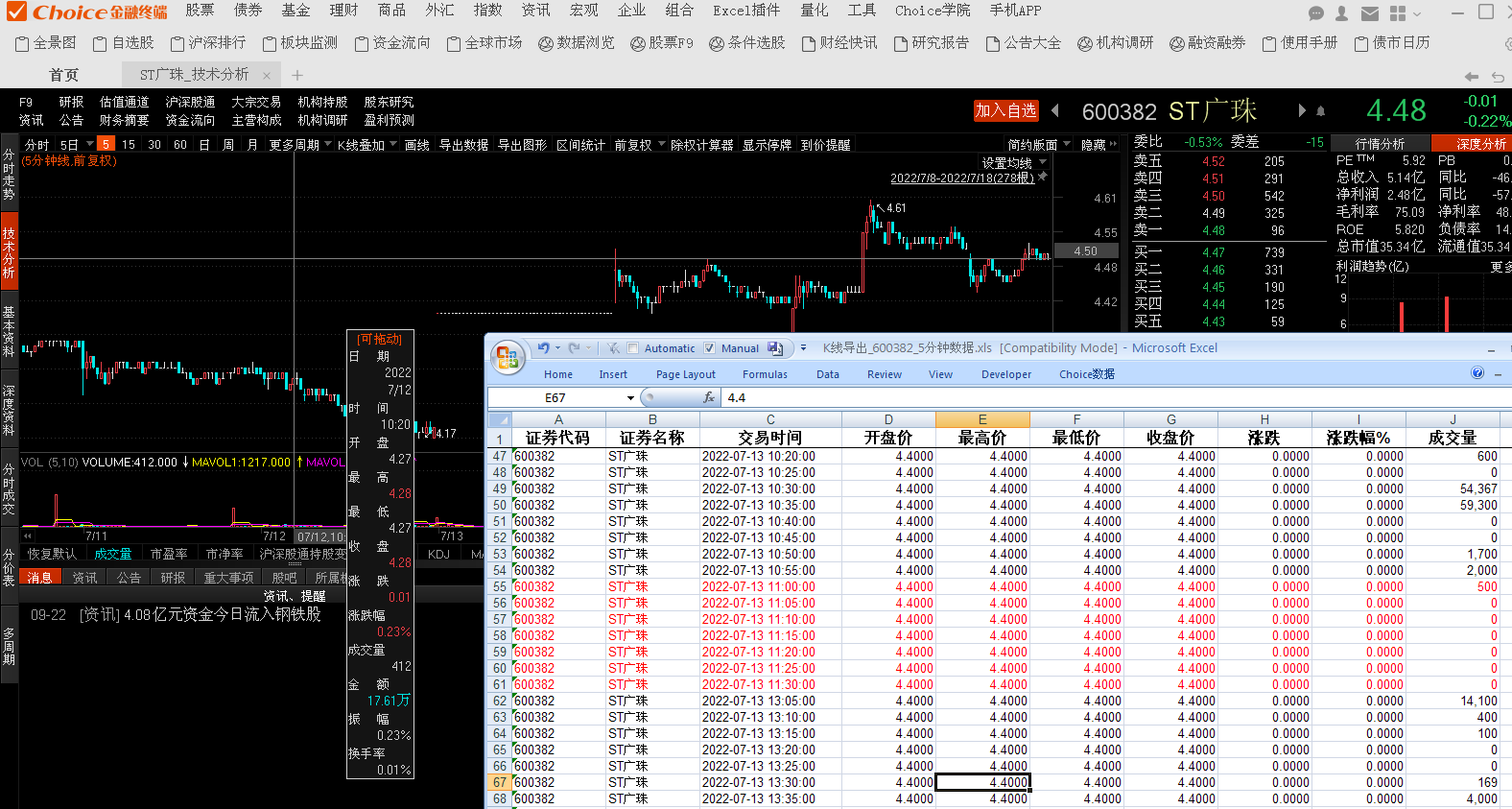Go to next stock with right arrow
Image resolution: width=1512 pixels, height=809 pixels.
(x=1302, y=110)
